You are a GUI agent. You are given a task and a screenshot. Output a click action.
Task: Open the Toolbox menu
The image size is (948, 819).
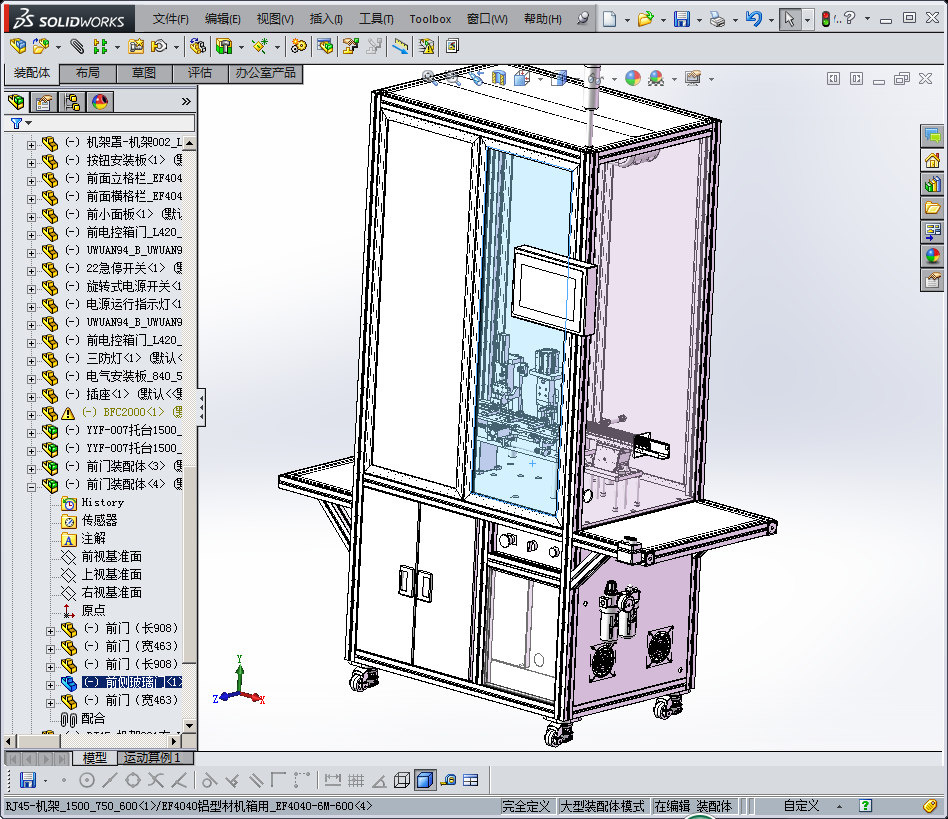tap(430, 19)
